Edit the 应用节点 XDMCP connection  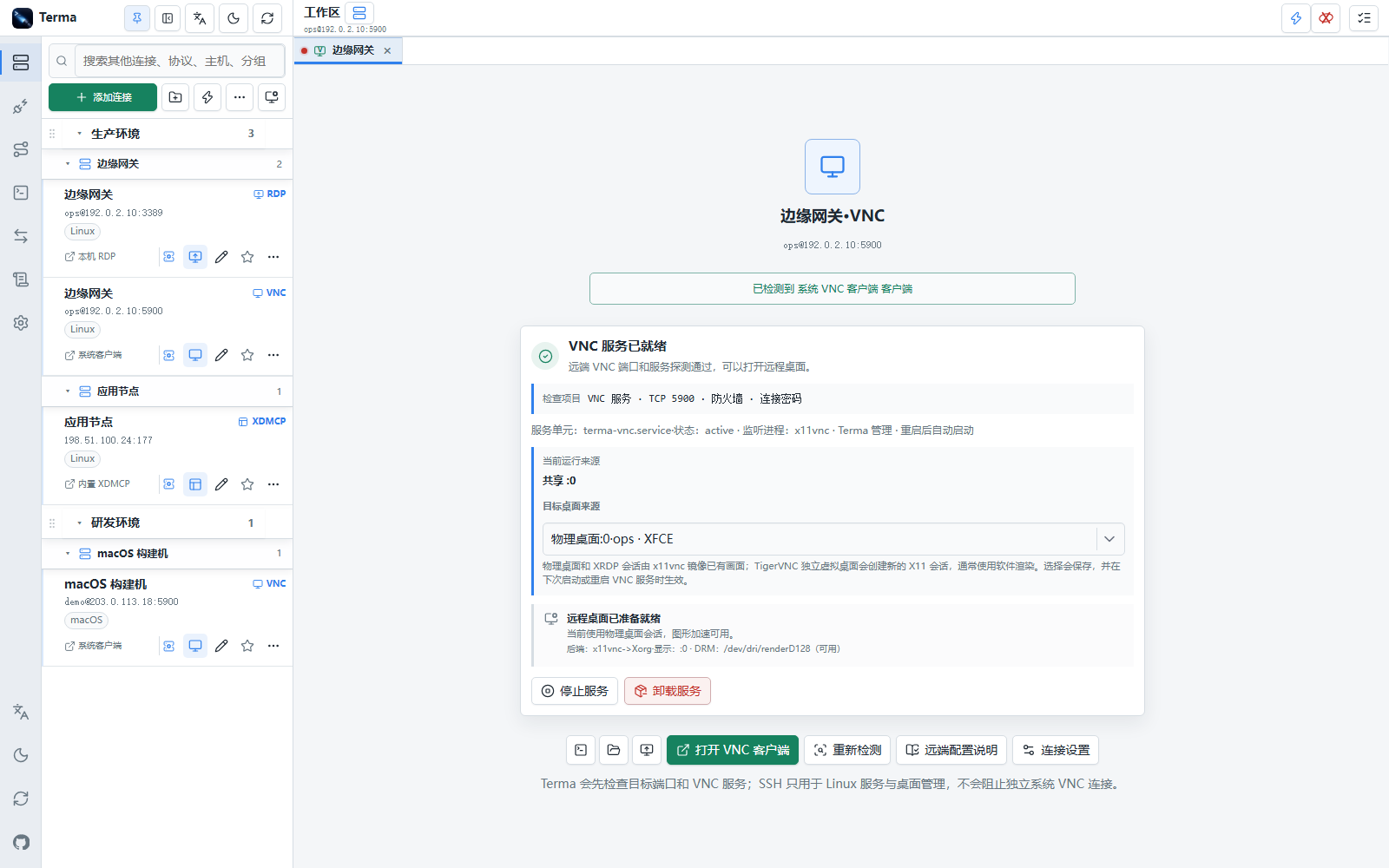221,484
